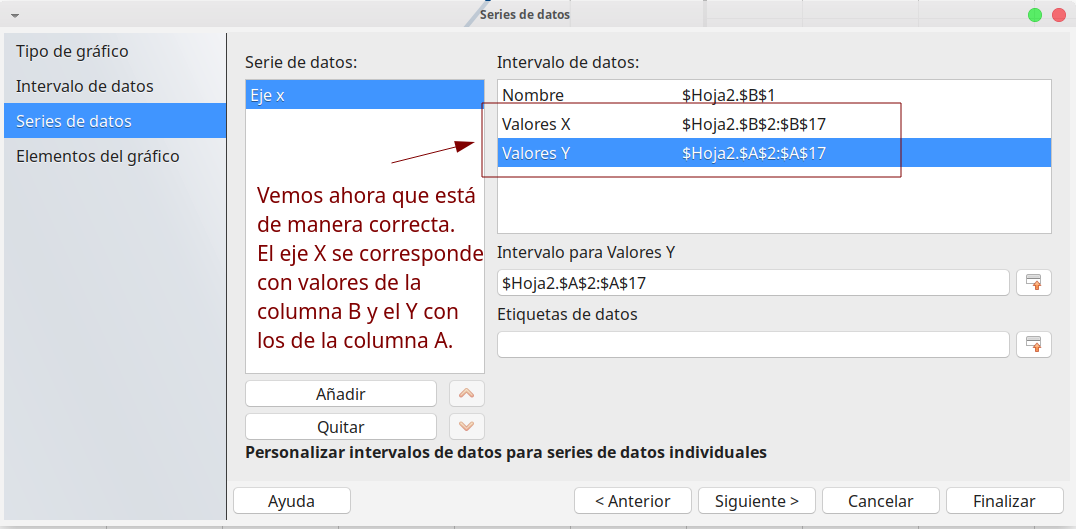Click range selector icon for Etiquetas de datos
This screenshot has width=1076, height=529.
[1033, 344]
